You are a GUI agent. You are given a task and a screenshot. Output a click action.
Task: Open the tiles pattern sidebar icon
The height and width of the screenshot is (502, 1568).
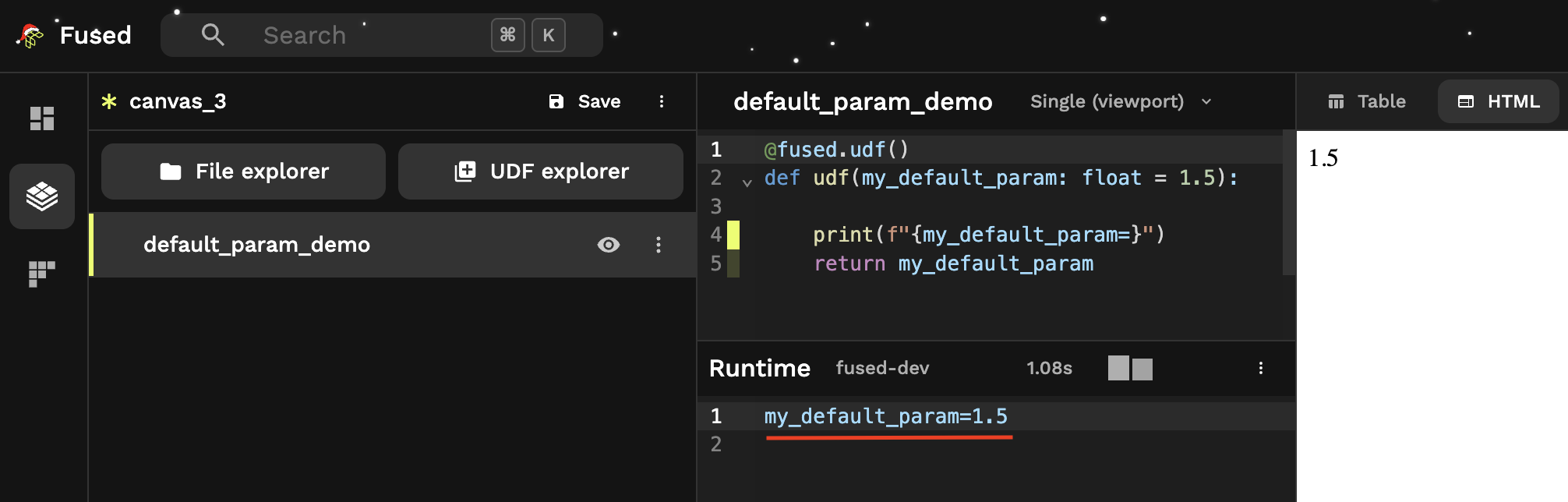[x=42, y=274]
